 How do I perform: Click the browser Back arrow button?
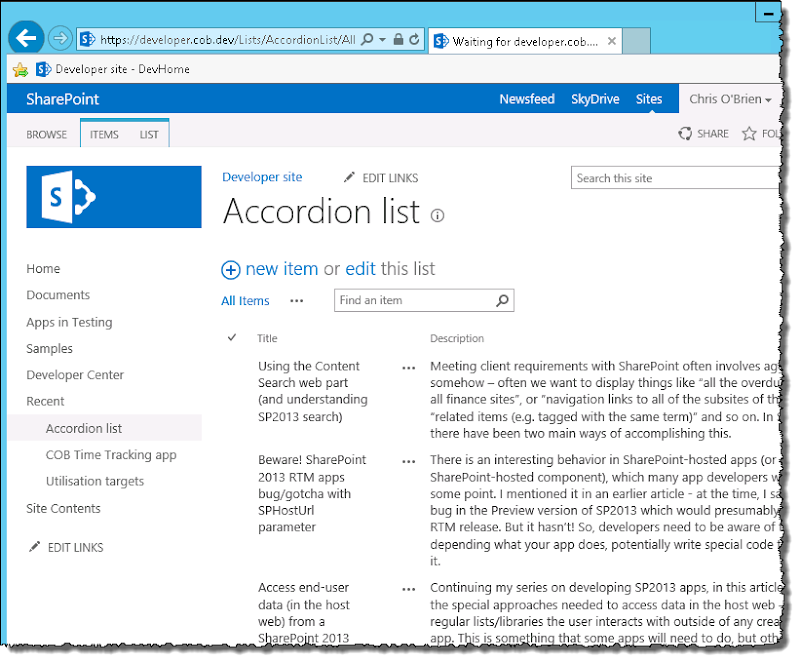(x=26, y=38)
